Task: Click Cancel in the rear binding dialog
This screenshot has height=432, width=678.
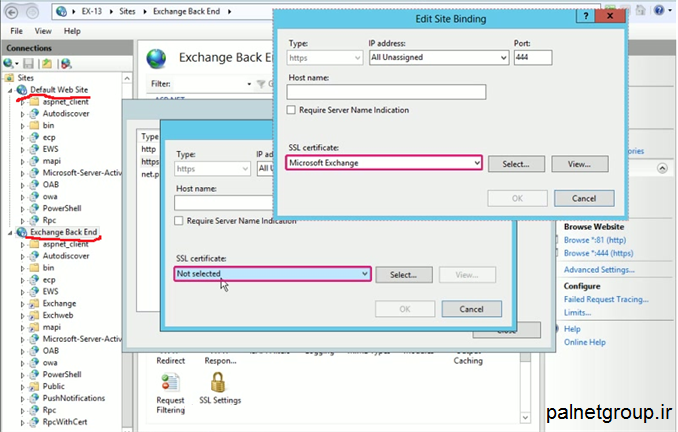Action: [471, 309]
